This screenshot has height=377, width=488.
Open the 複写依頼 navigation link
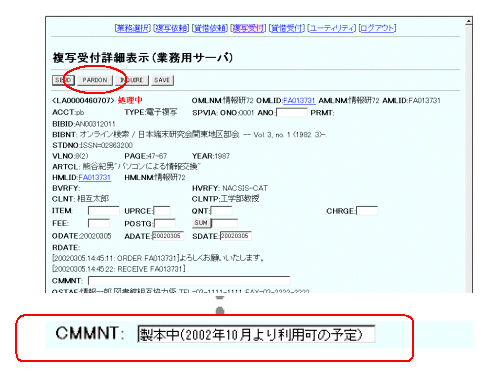click(171, 28)
